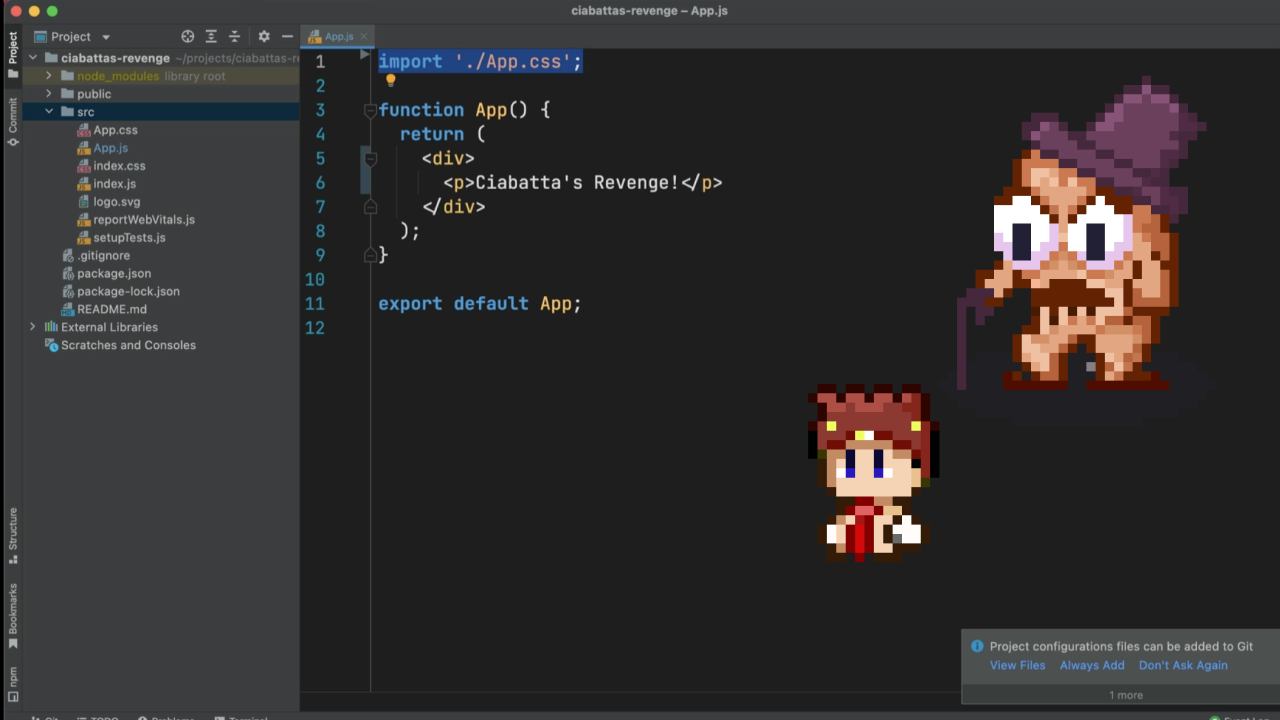
Task: Select App.js in the project tree
Action: tap(110, 148)
